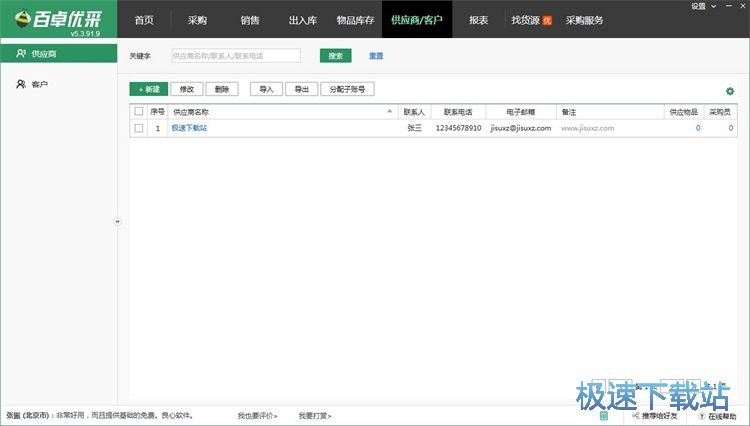The image size is (750, 426).
Task: Check the checkbox for row 极速下载站
Action: [x=139, y=128]
